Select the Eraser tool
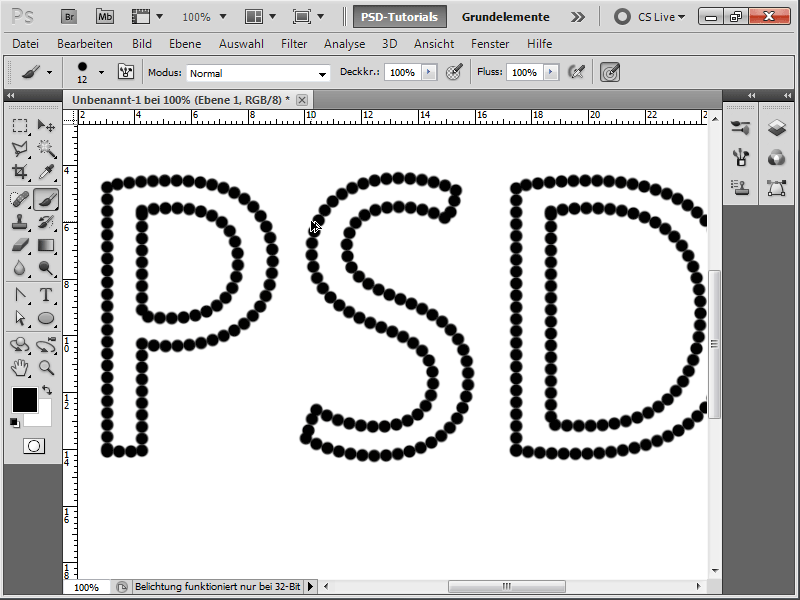The width and height of the screenshot is (800, 600). click(20, 245)
